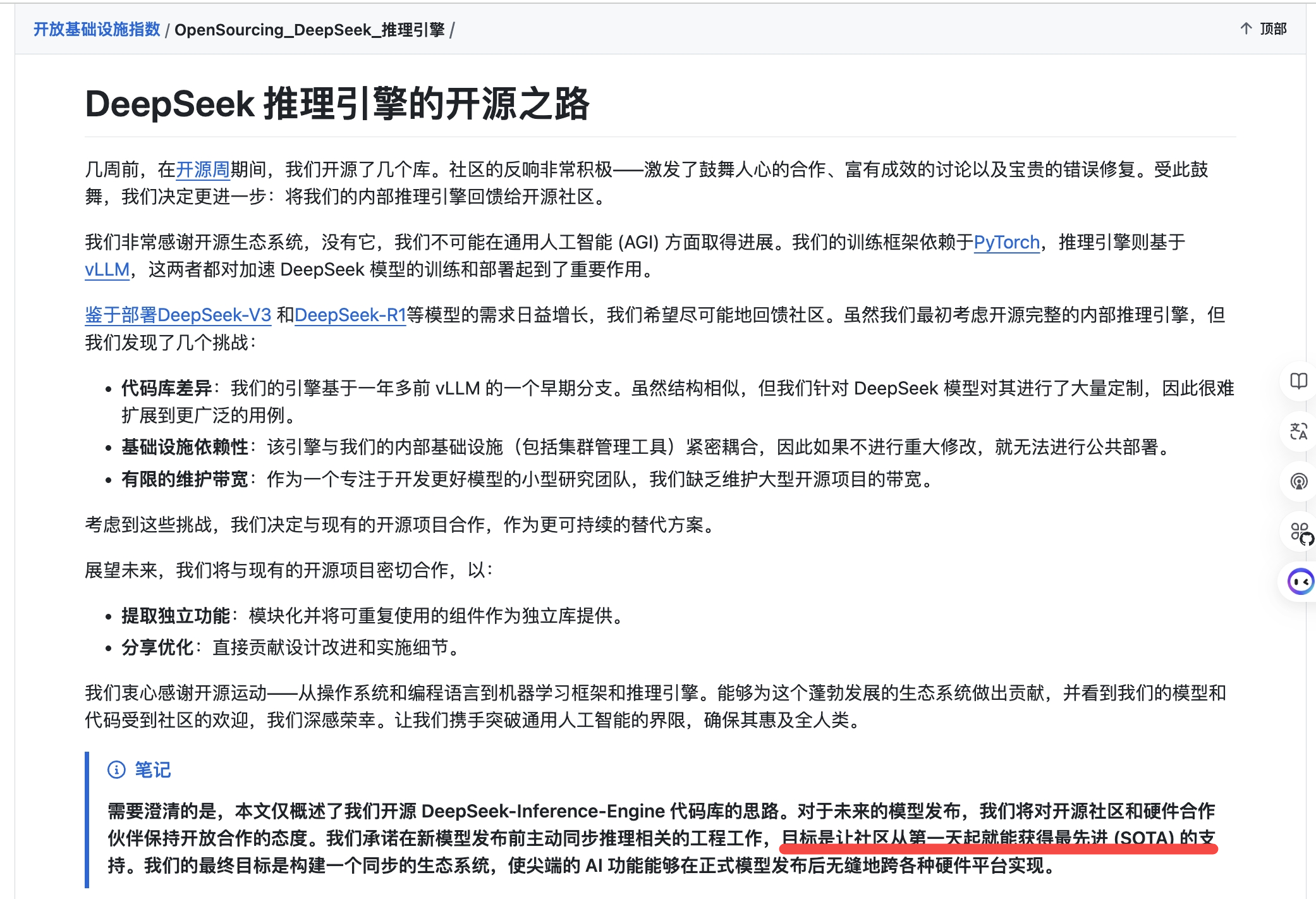
Task: Open the PyTorch link
Action: click(1006, 242)
